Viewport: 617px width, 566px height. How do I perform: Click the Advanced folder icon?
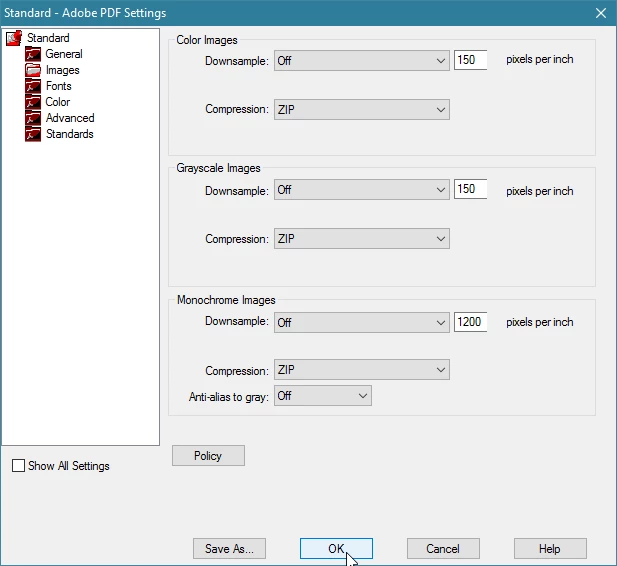pyautogui.click(x=33, y=118)
